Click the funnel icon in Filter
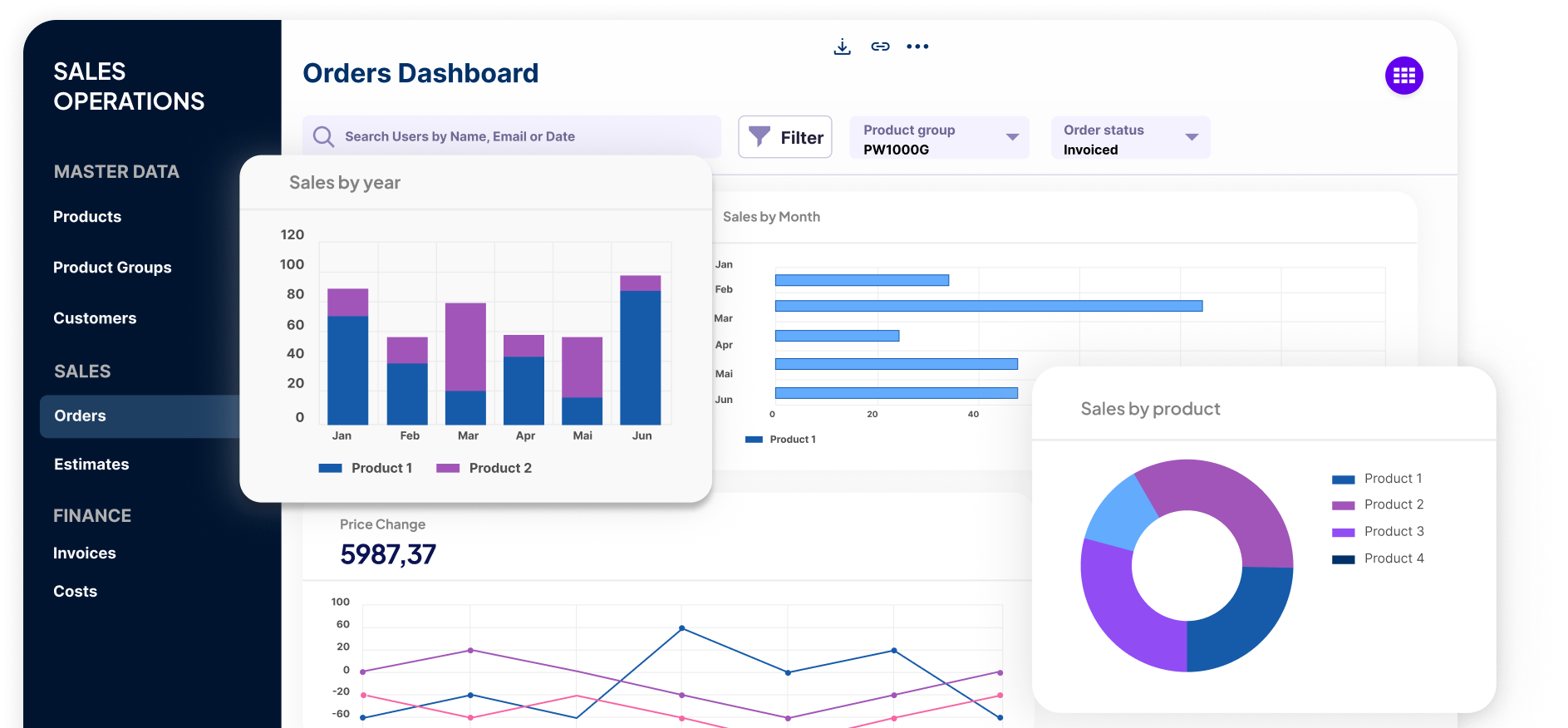Viewport: 1568px width, 728px height. [x=759, y=136]
